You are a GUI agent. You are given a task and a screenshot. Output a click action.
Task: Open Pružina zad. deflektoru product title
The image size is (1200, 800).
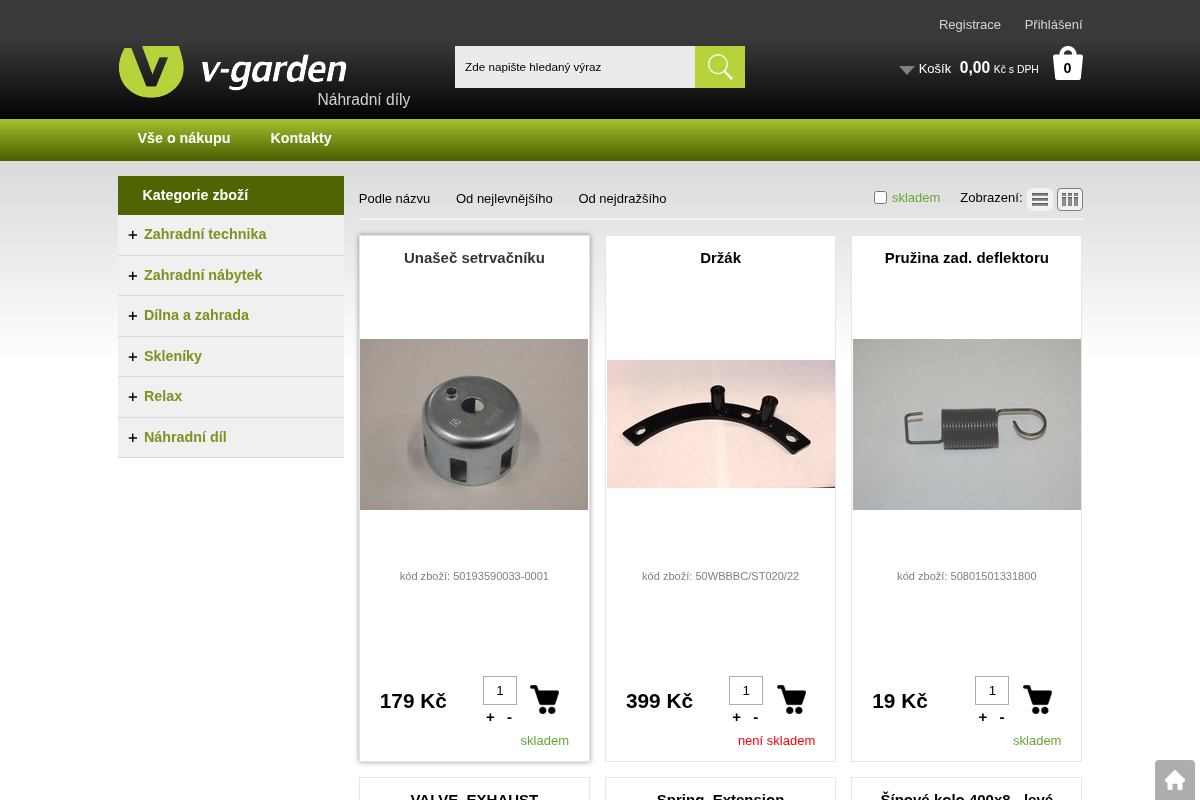(x=967, y=257)
